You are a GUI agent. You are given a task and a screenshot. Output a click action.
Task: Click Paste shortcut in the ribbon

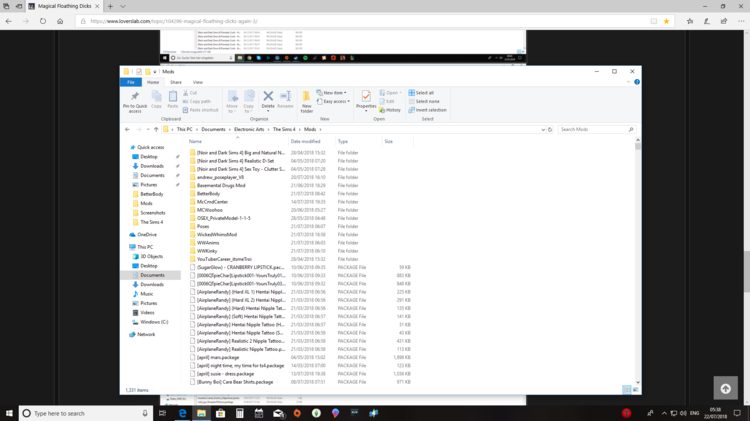coord(200,110)
